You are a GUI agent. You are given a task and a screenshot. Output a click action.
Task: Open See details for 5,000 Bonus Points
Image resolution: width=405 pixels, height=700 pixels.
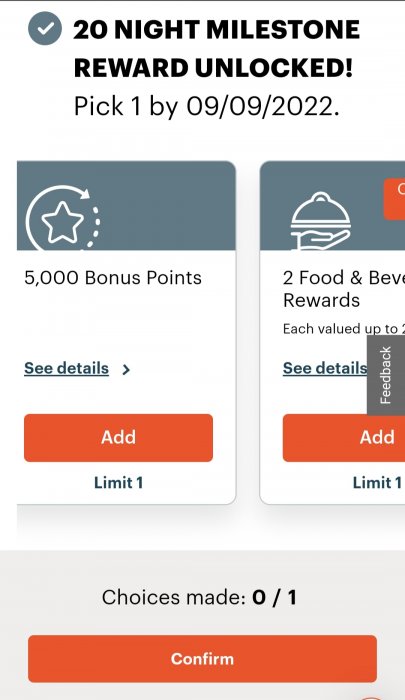pyautogui.click(x=66, y=368)
